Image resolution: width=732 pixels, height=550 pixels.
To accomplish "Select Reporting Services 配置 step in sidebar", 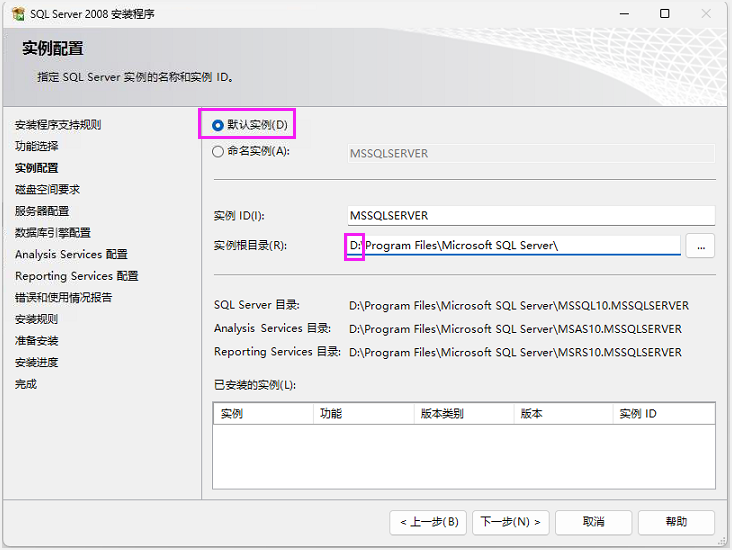I will (77, 276).
